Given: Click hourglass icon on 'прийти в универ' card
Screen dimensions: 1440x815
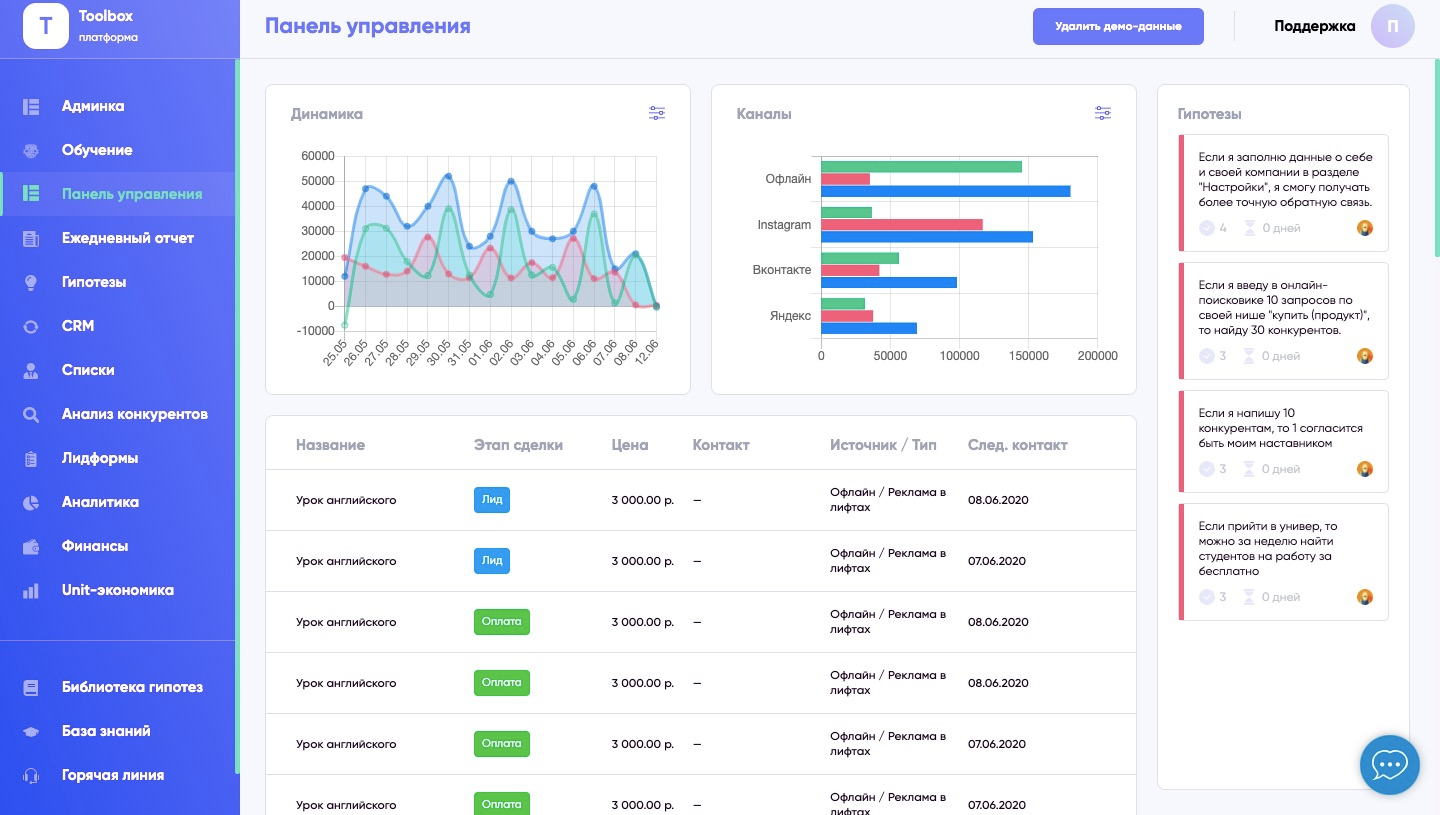Looking at the screenshot, I should [x=1249, y=597].
